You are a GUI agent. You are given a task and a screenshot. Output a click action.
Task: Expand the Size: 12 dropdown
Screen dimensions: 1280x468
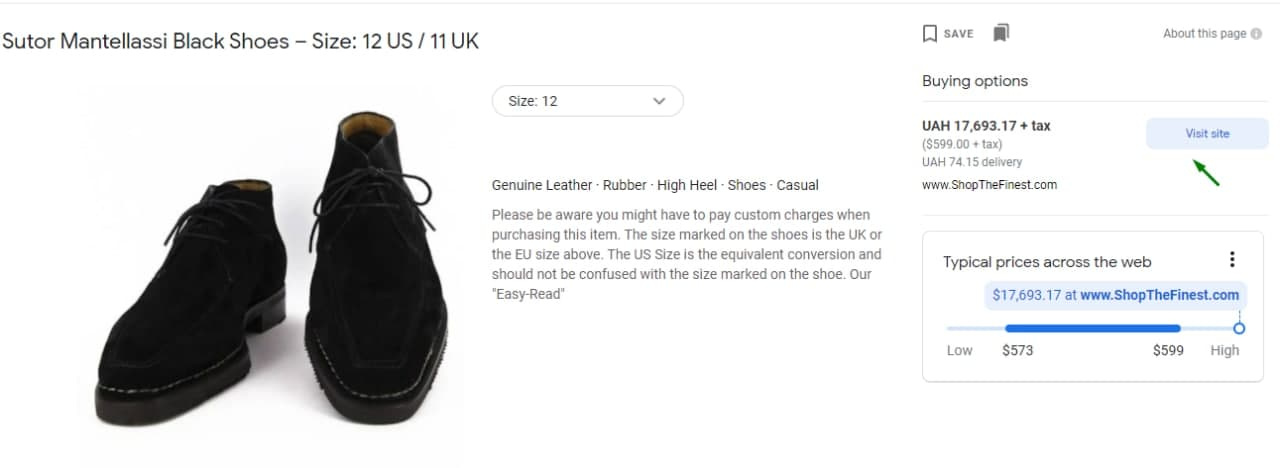(x=587, y=101)
